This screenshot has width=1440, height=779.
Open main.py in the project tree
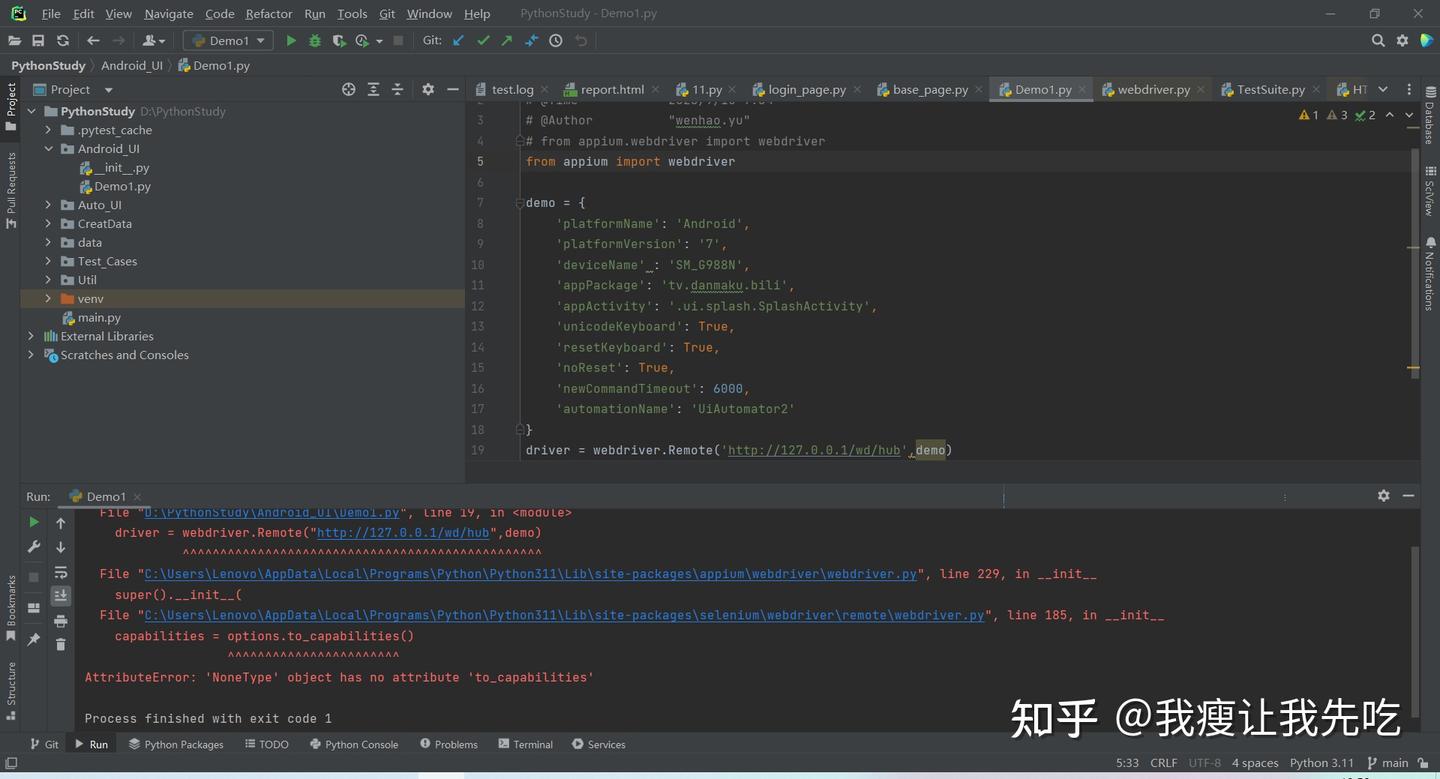99,318
